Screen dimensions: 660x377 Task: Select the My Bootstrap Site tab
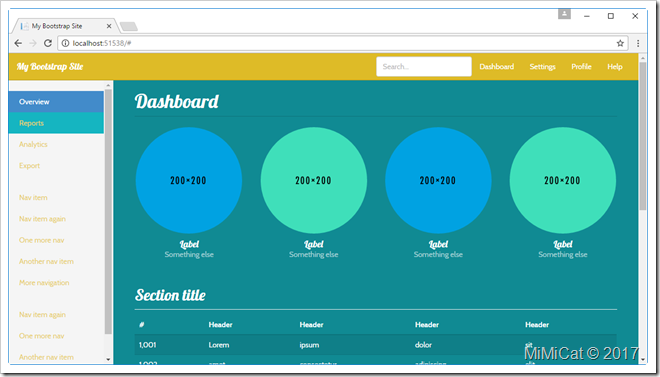(64, 26)
